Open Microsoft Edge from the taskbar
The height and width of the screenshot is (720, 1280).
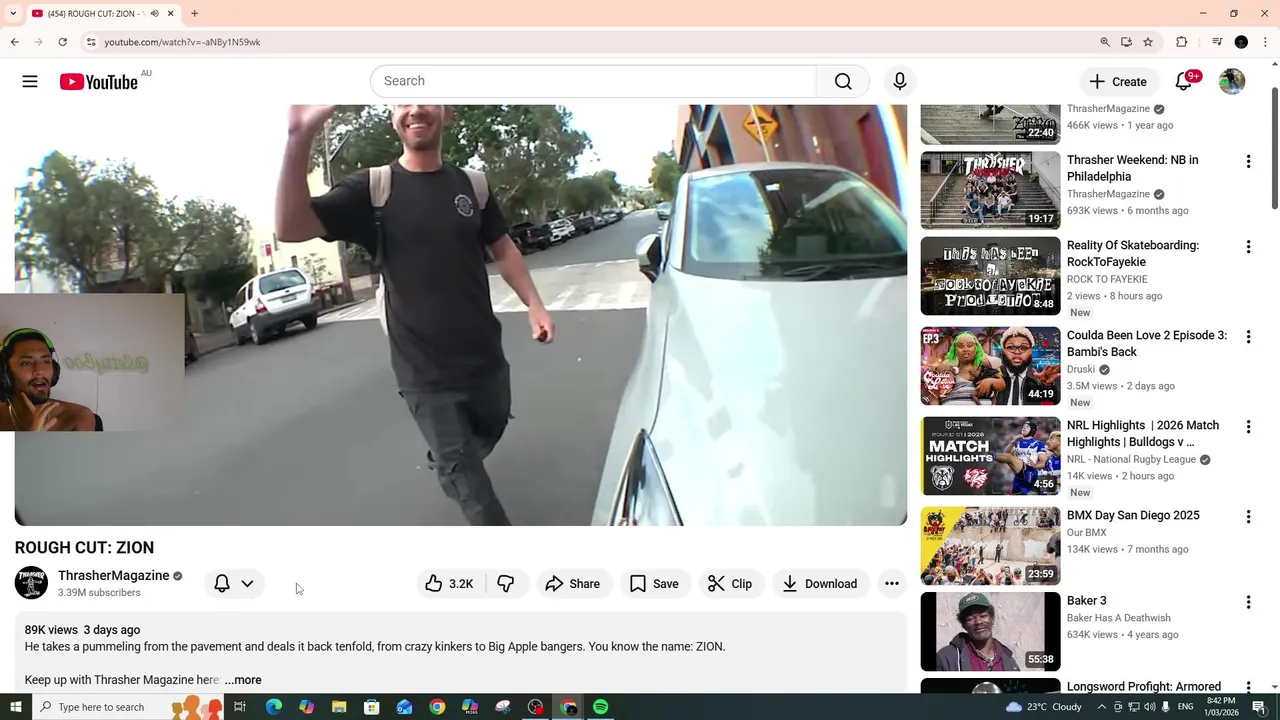pos(273,707)
